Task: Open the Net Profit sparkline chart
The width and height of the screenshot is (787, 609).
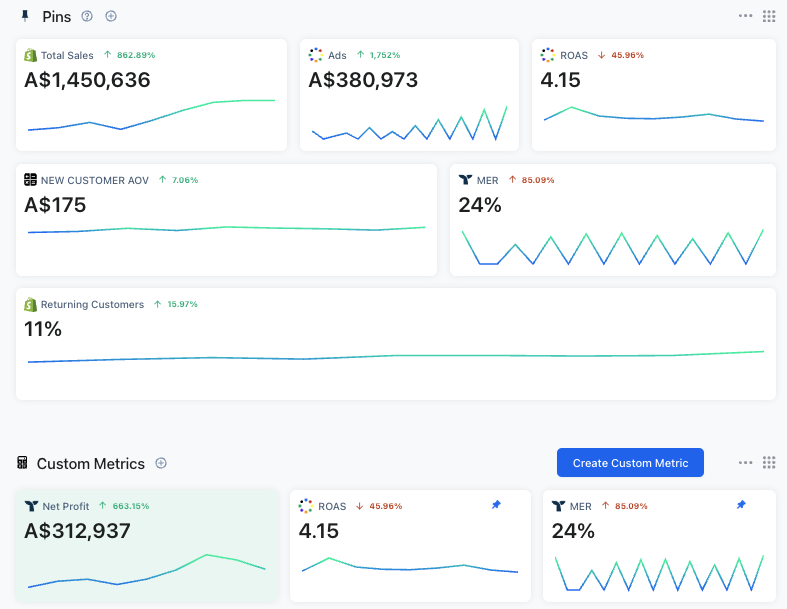Action: 146,571
